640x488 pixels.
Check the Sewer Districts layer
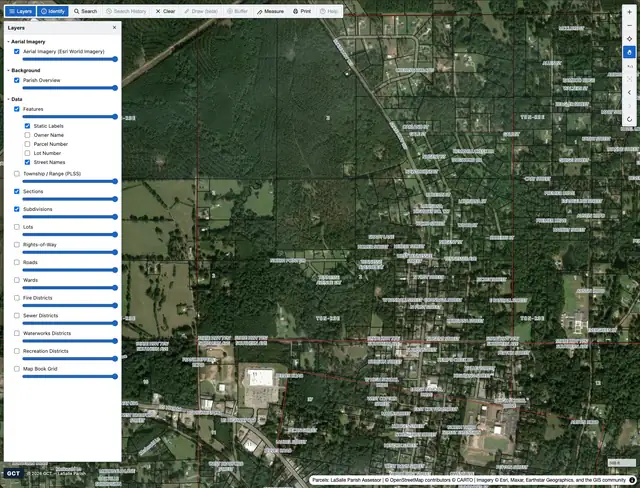click(17, 316)
